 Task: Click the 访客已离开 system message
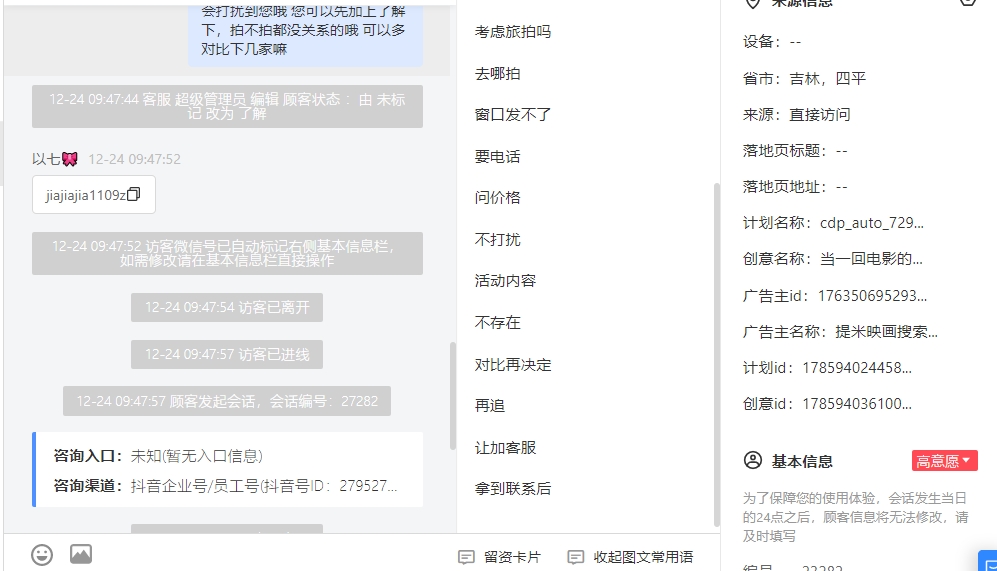pos(227,307)
